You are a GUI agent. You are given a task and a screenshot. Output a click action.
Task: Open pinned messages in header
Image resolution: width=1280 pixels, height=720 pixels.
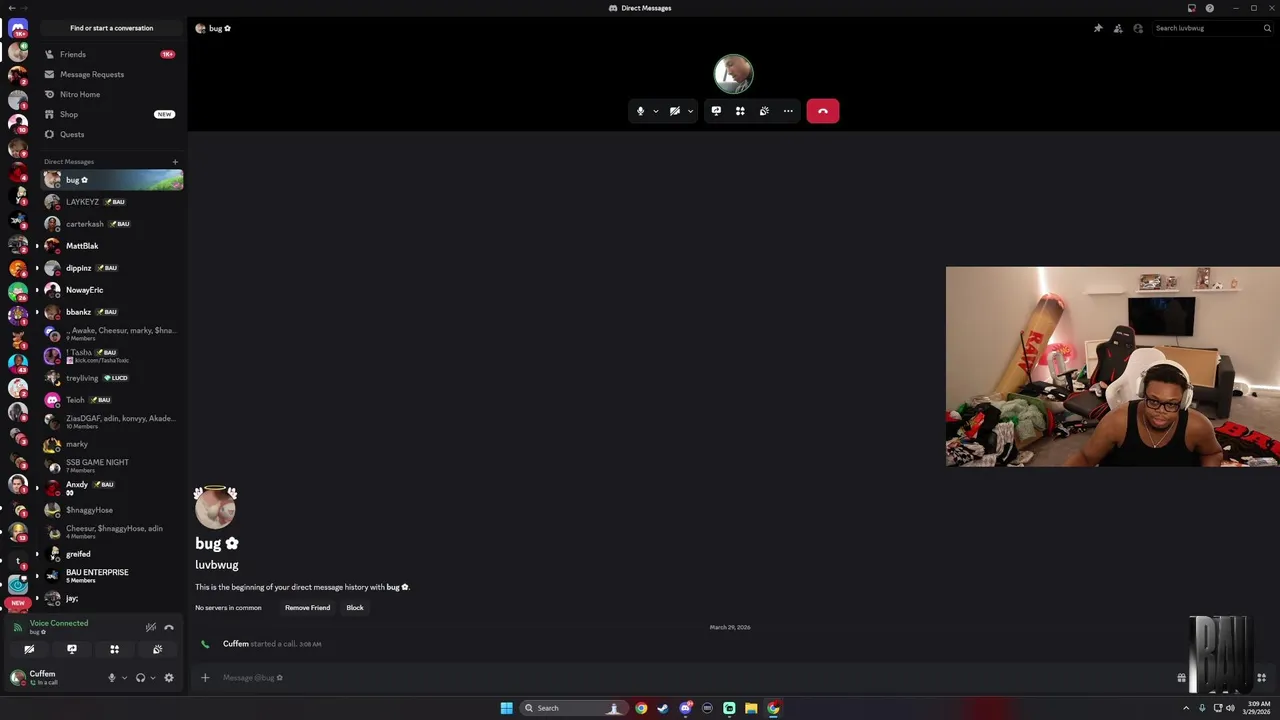coord(1098,28)
